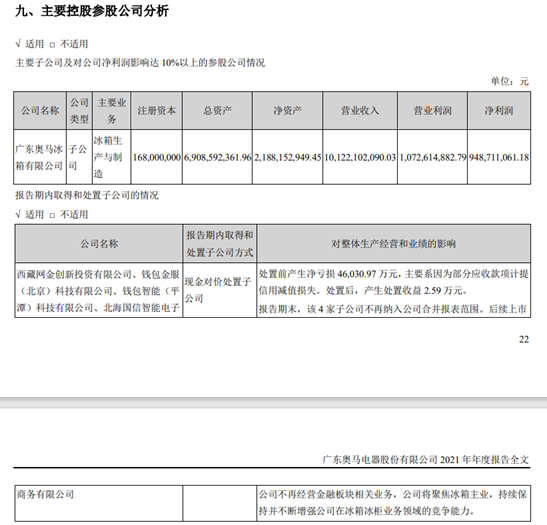This screenshot has height=525, width=547.
Task: Click the 公司类型 column header
Action: click(79, 111)
